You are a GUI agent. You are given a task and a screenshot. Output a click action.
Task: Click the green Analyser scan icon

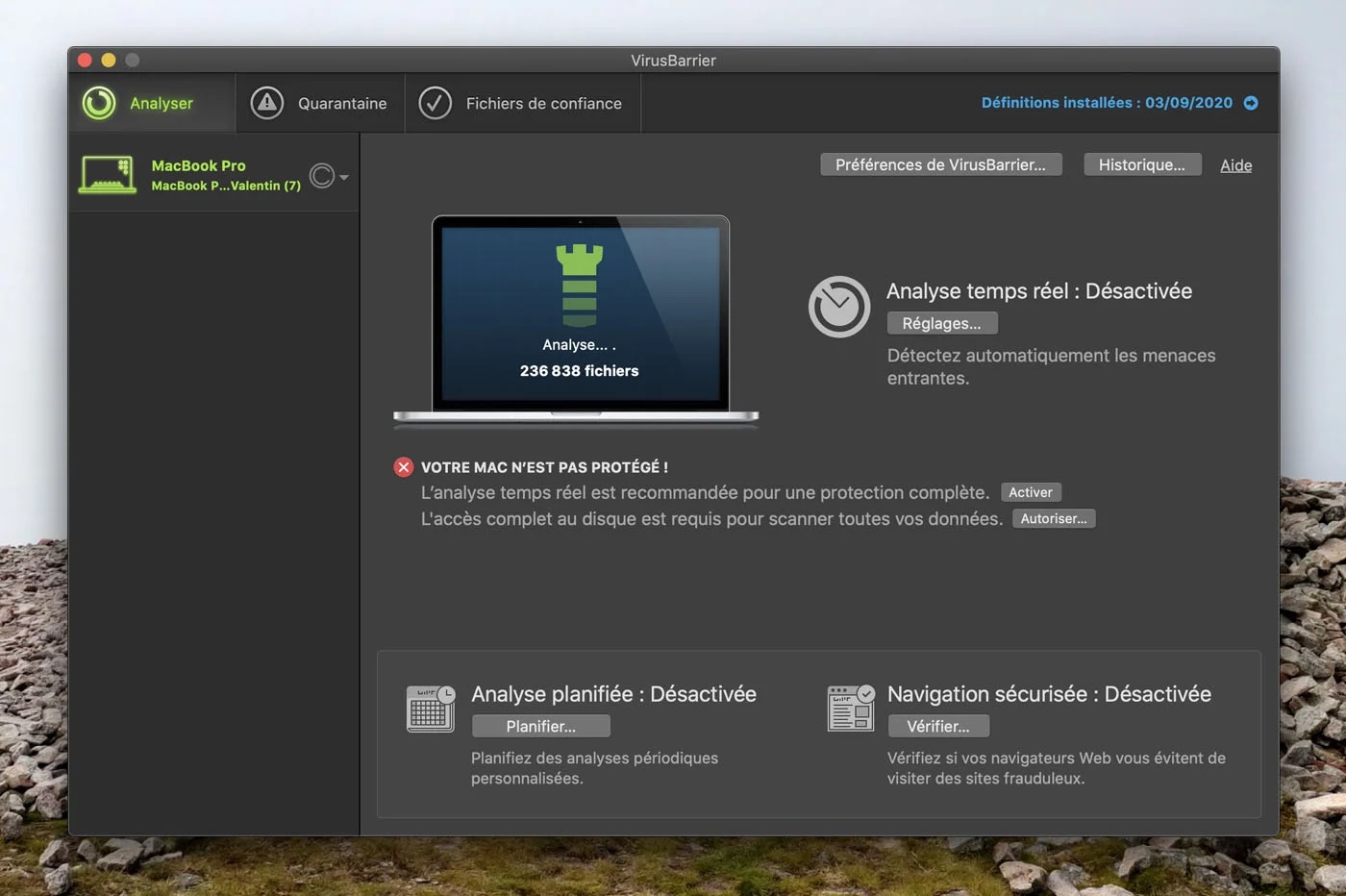(x=99, y=103)
